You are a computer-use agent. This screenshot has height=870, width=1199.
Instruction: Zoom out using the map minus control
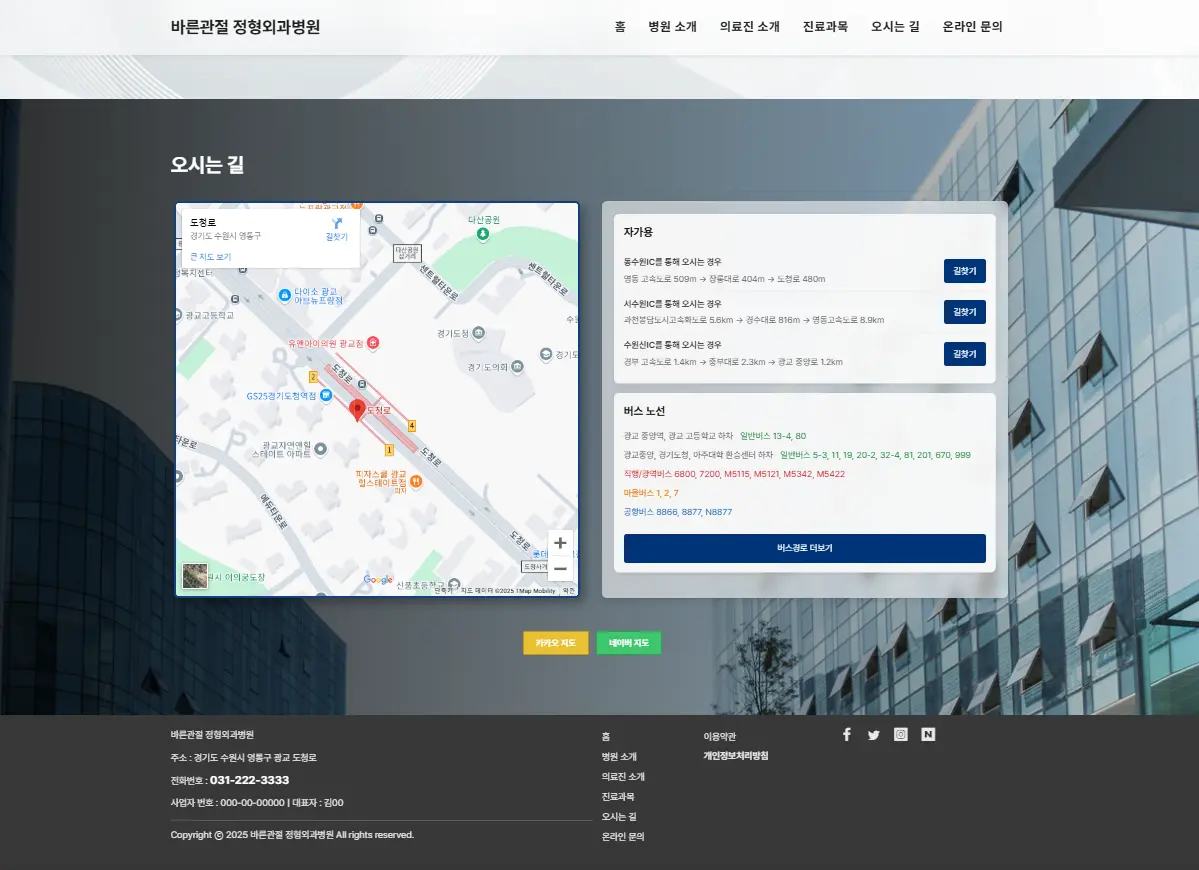click(560, 568)
